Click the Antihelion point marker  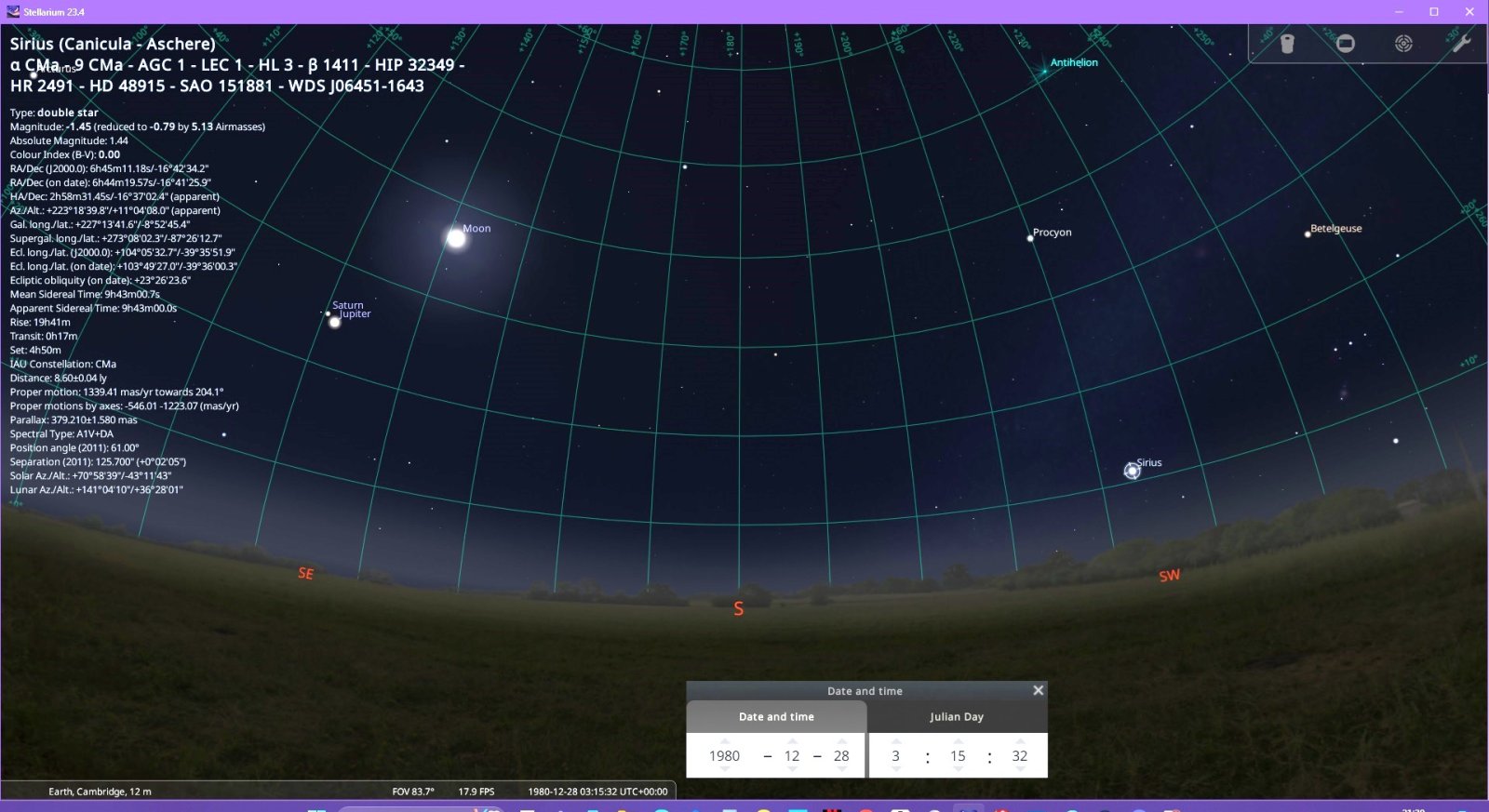coord(1044,71)
